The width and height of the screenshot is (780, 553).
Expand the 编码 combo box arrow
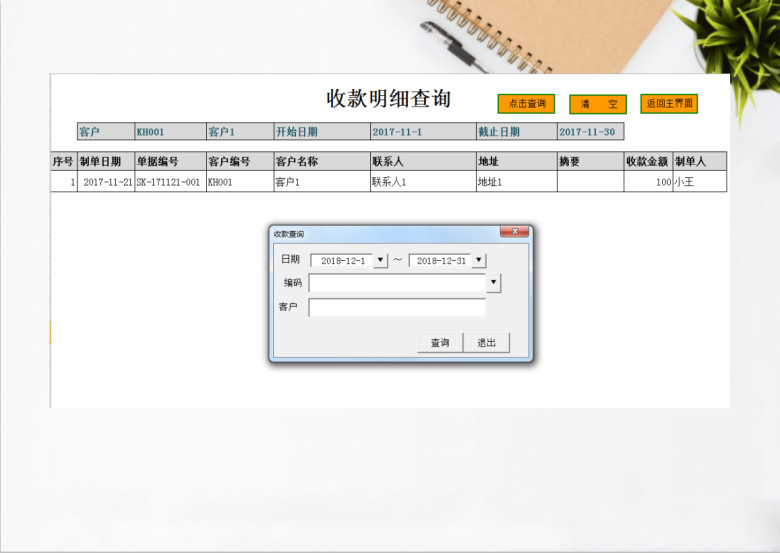(493, 282)
